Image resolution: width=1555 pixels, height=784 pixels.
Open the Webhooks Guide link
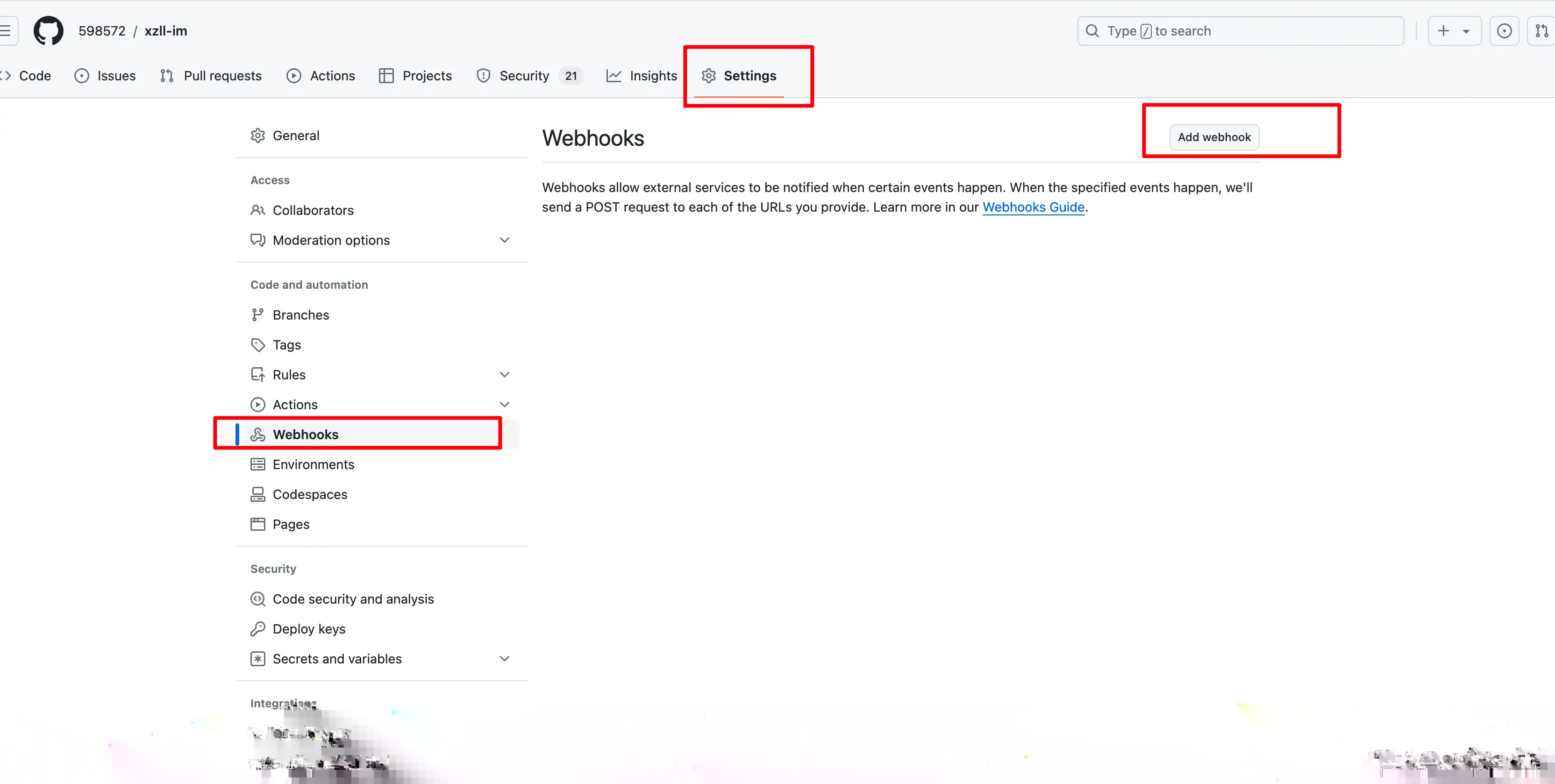1034,207
